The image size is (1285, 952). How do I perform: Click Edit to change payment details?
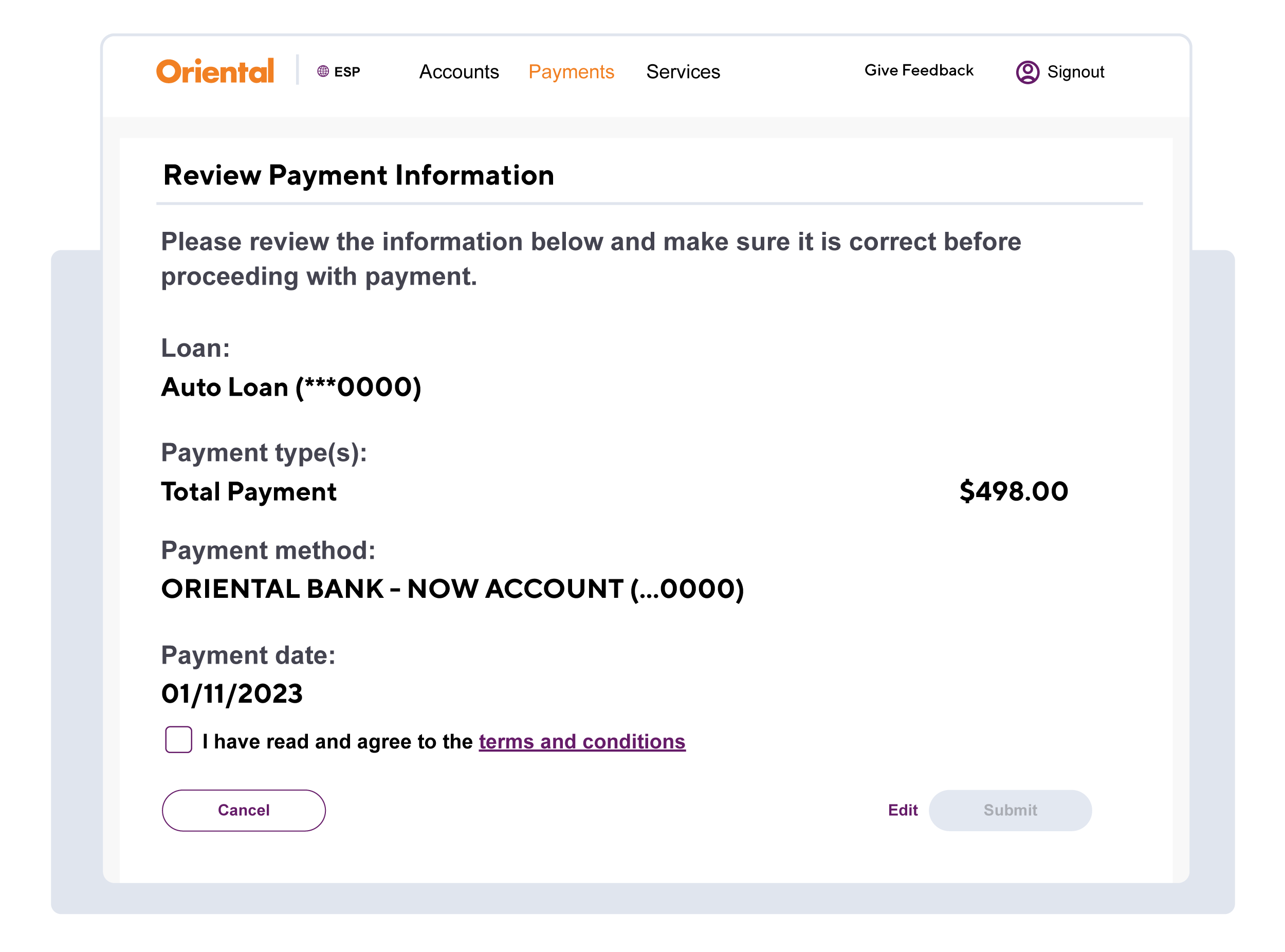pyautogui.click(x=903, y=810)
